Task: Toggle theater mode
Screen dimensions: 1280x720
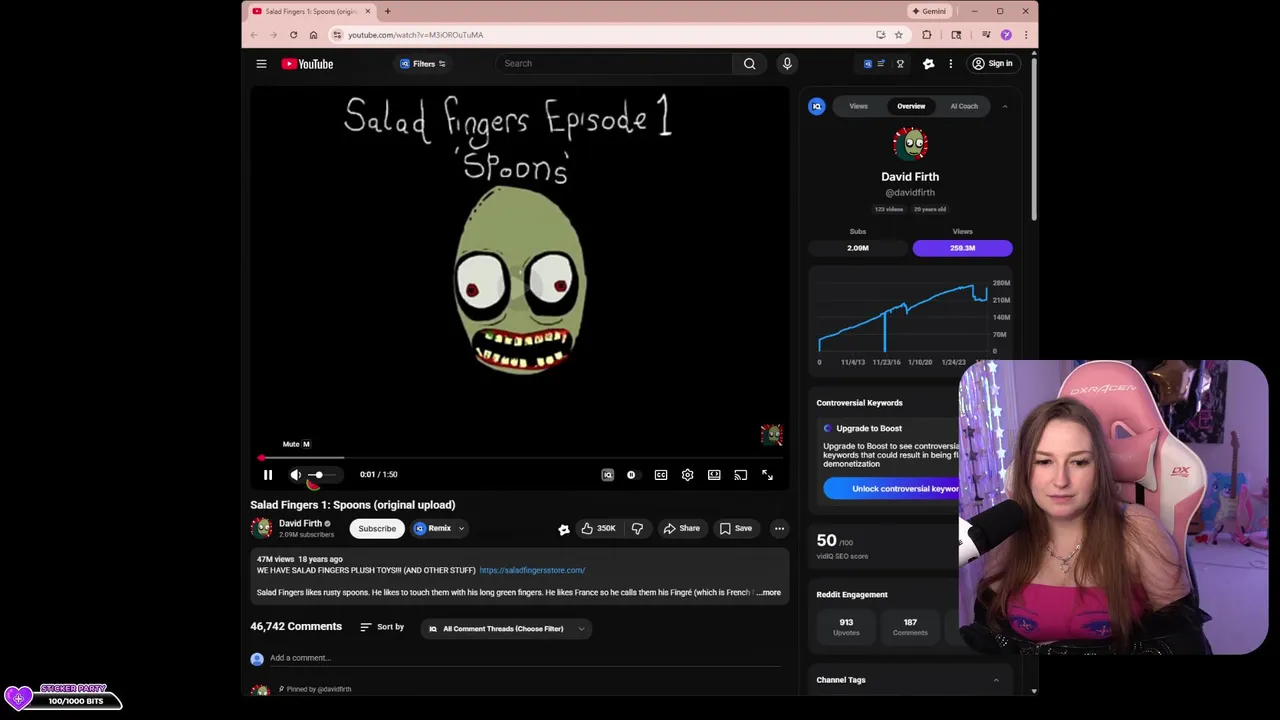Action: 714,475
